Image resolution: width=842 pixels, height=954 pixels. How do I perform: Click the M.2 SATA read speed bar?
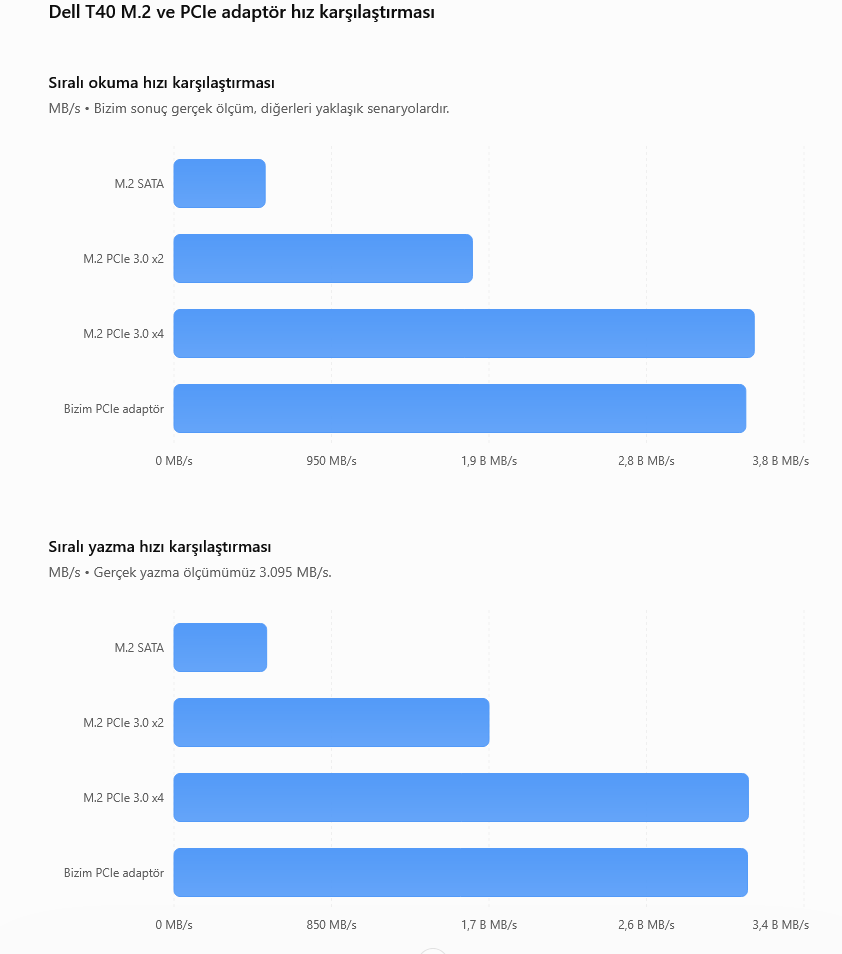pyautogui.click(x=220, y=184)
